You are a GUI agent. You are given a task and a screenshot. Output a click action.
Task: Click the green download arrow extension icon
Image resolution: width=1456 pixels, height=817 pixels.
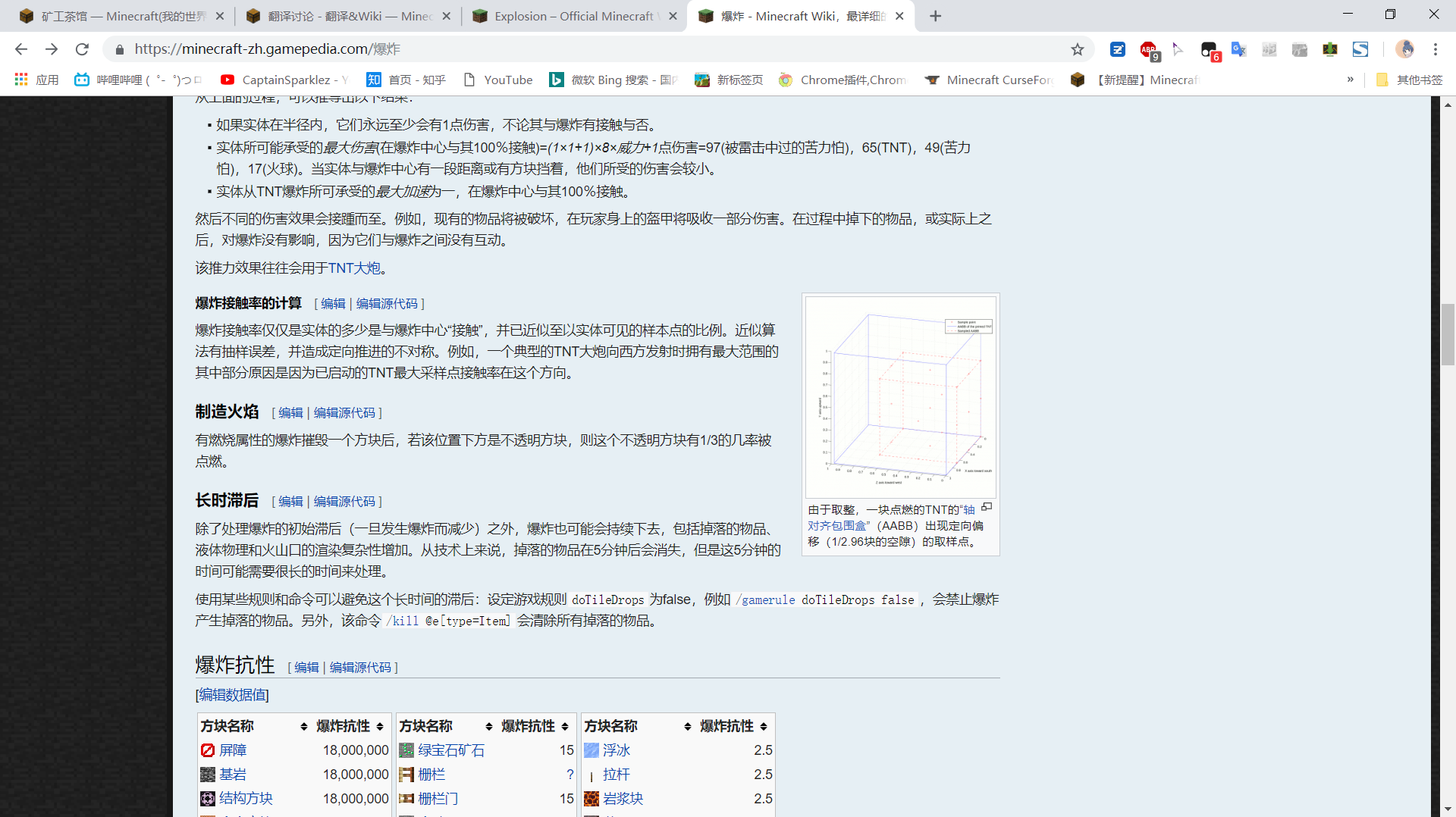coord(1330,49)
